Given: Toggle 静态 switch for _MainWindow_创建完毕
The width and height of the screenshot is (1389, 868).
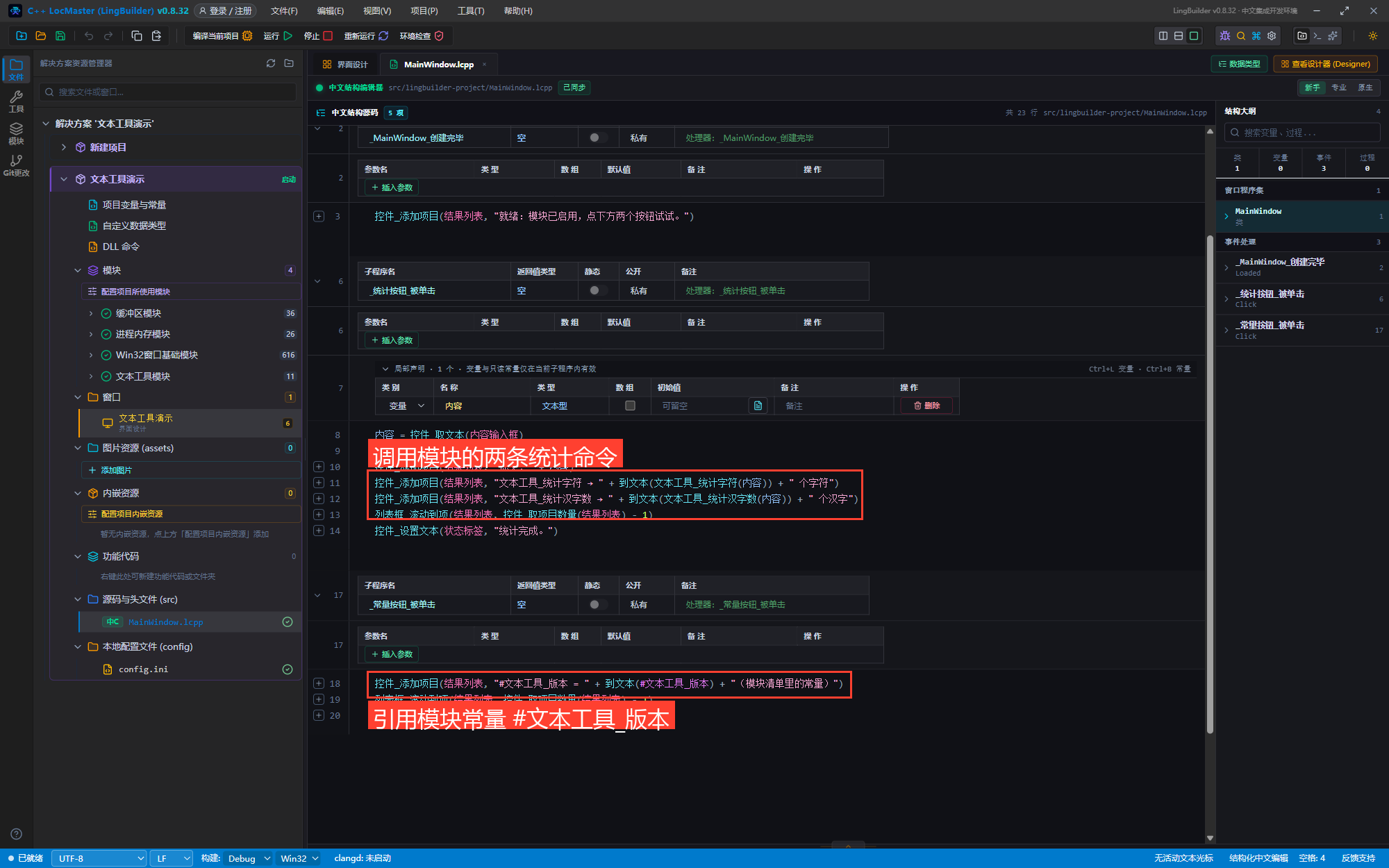Looking at the screenshot, I should [x=597, y=137].
